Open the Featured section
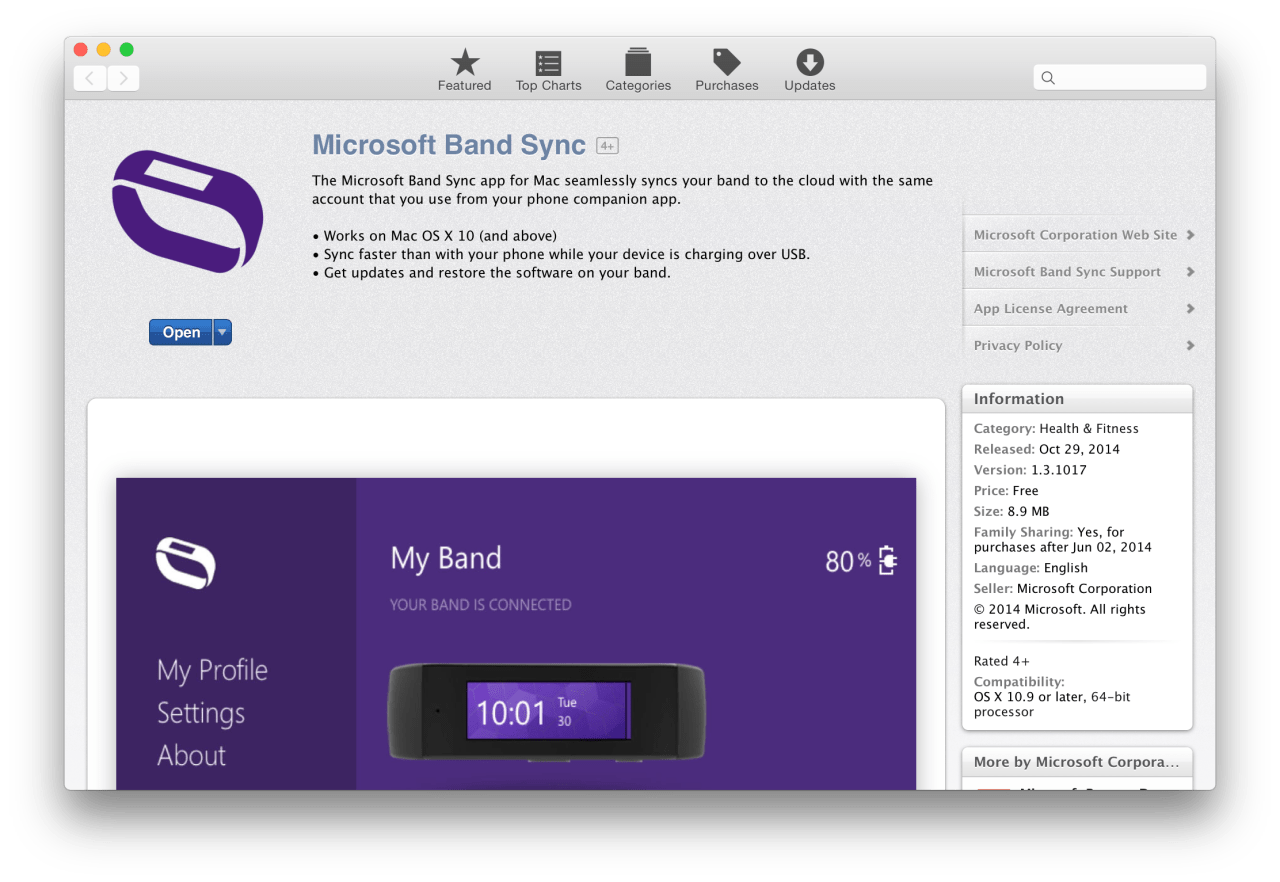The height and width of the screenshot is (882, 1280). [x=464, y=70]
